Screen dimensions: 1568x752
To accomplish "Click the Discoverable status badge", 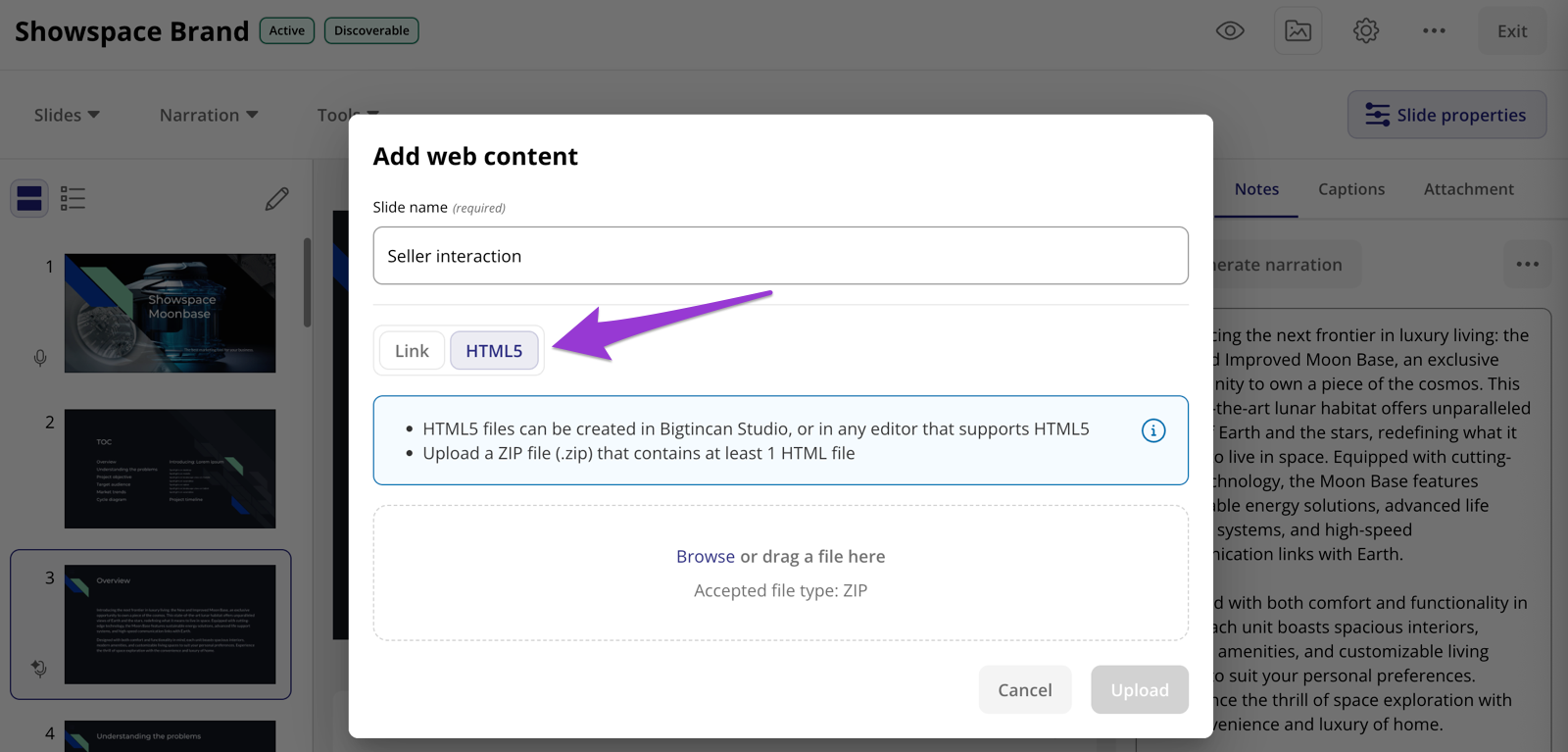I will [x=371, y=30].
